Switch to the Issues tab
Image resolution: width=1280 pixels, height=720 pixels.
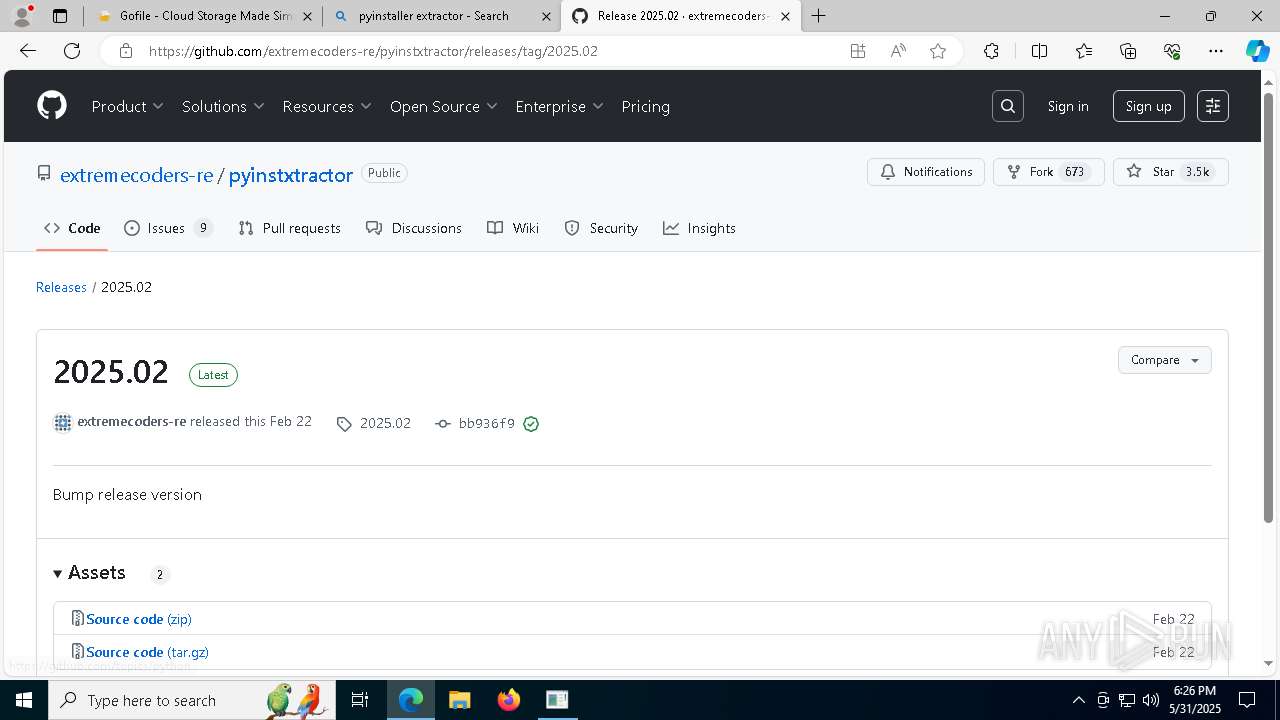point(168,228)
